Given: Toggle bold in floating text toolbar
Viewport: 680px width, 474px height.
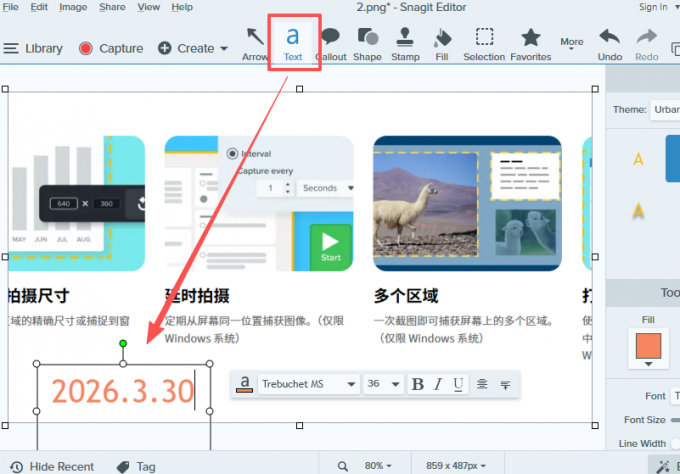Looking at the screenshot, I should pyautogui.click(x=418, y=384).
